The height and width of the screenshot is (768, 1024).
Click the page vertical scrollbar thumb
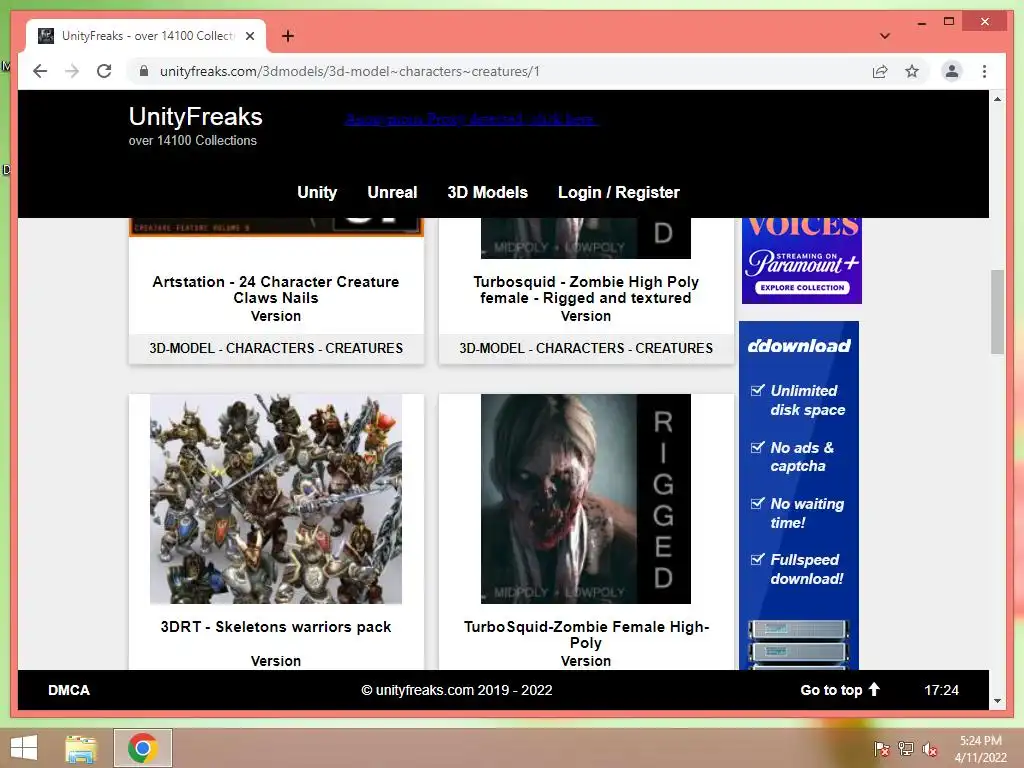pos(997,312)
